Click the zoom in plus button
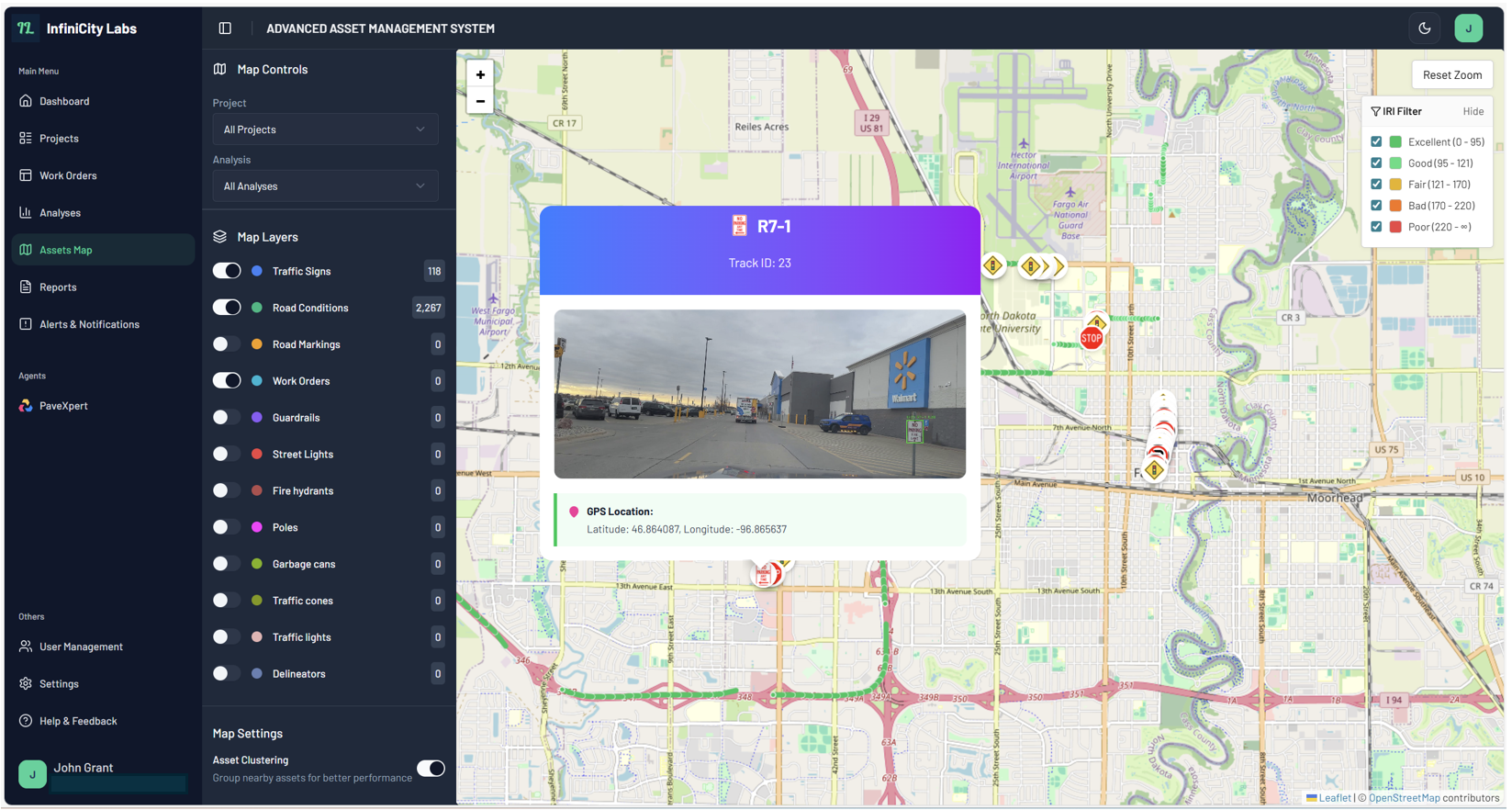 480,74
